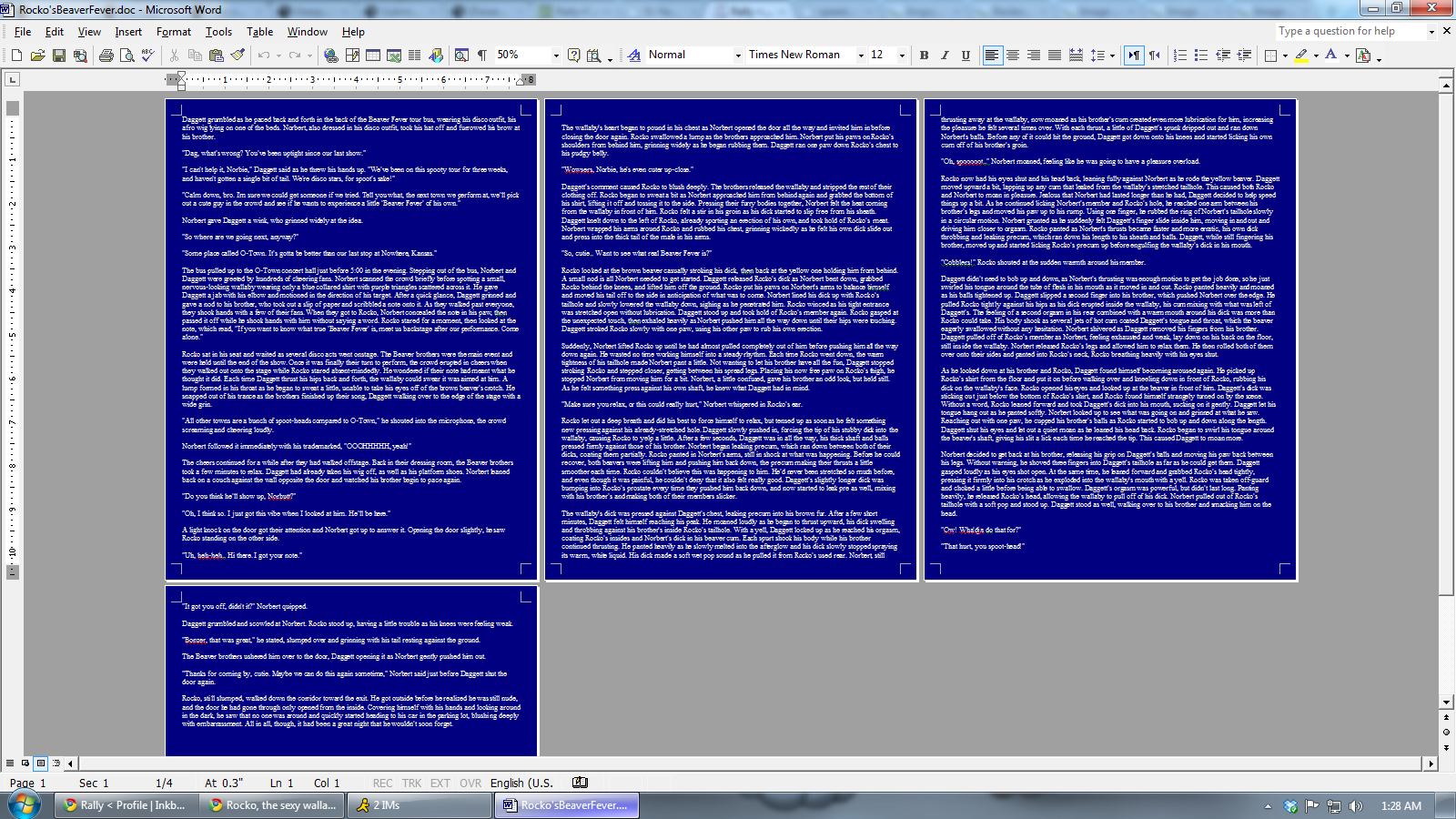Open the Insert menu
Screen dimensions: 1456x819
[x=128, y=32]
